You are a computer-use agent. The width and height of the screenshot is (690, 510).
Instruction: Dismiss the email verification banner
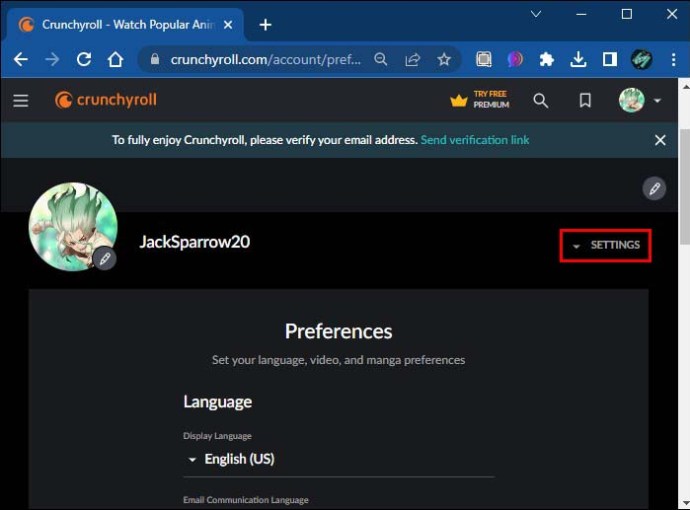[660, 140]
